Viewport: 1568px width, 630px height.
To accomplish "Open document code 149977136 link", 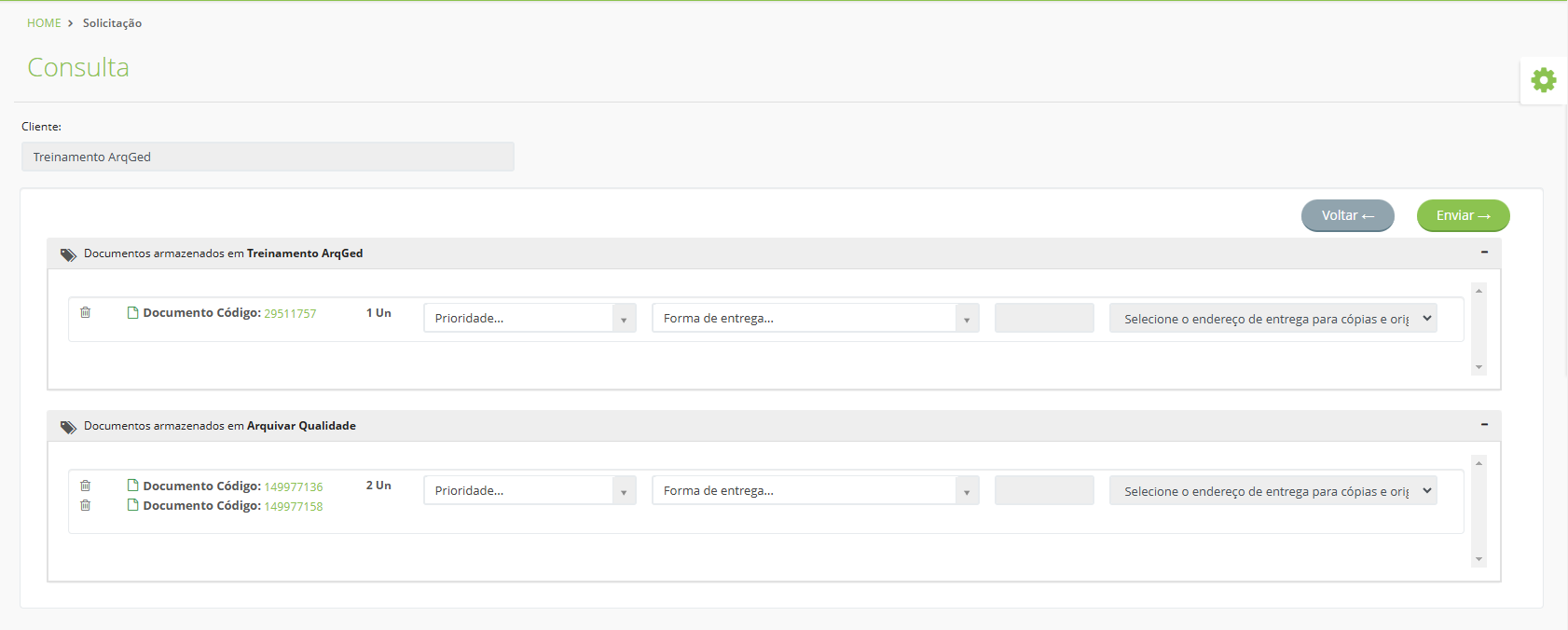I will (x=294, y=486).
